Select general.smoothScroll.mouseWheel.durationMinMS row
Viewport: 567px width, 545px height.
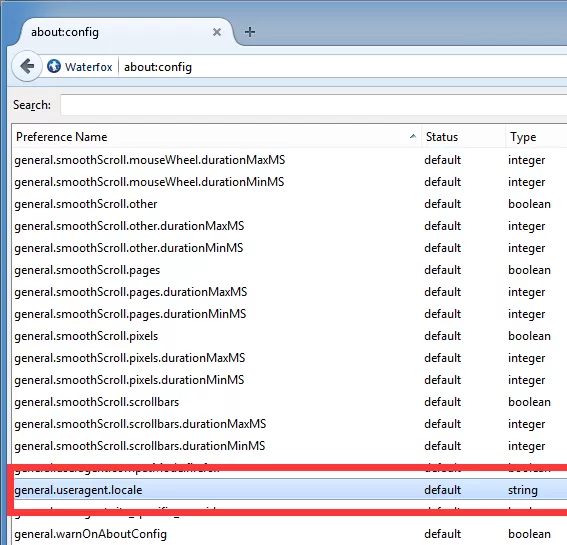tap(290, 182)
